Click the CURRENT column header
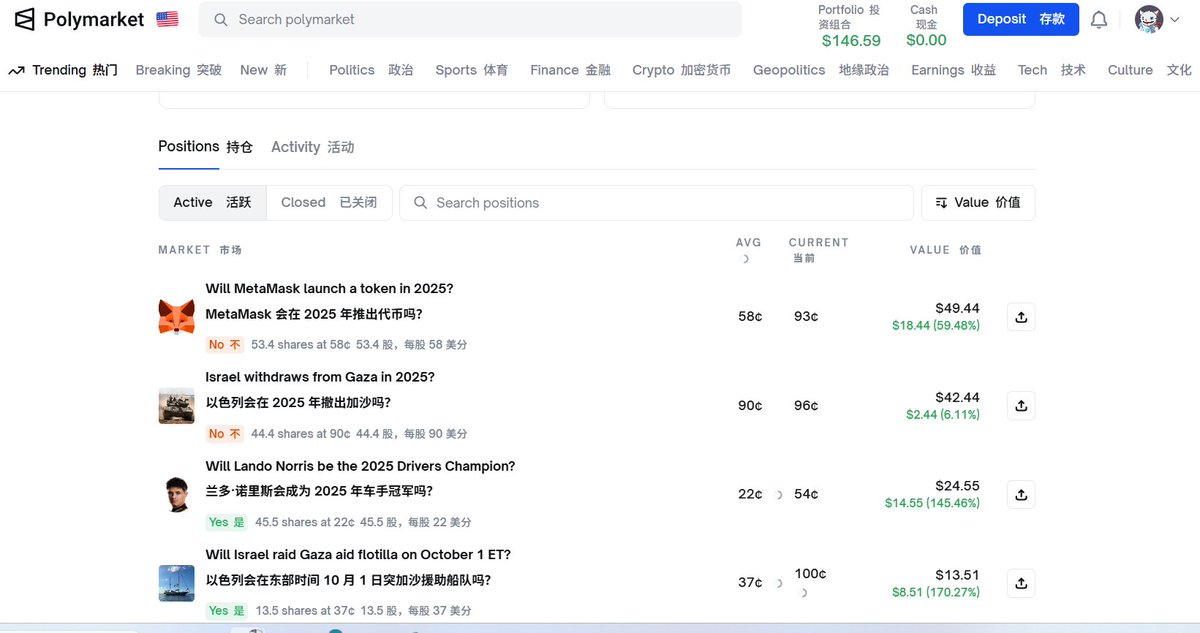This screenshot has height=633, width=1200. 818,249
